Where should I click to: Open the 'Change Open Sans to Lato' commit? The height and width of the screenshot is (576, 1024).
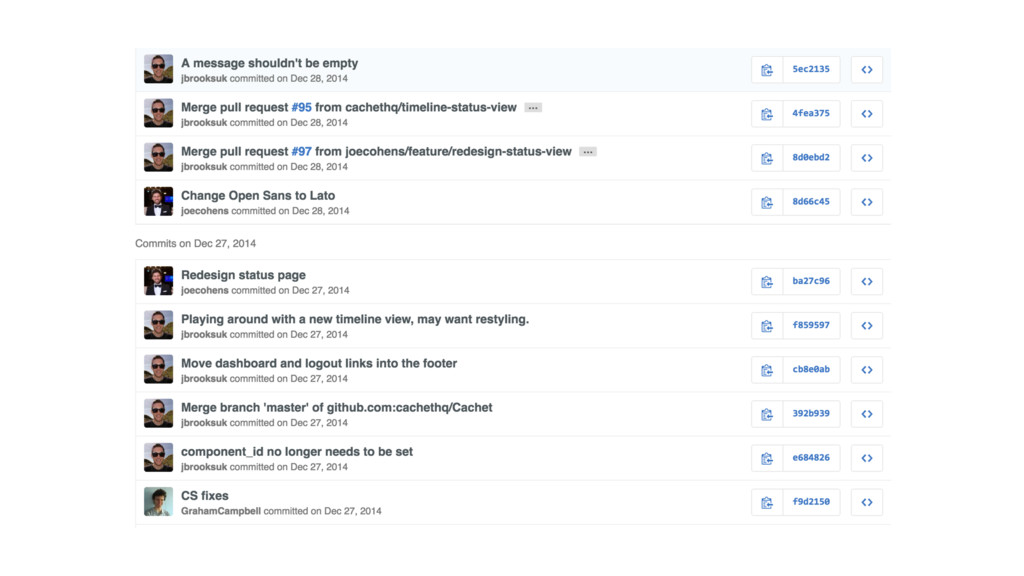258,195
